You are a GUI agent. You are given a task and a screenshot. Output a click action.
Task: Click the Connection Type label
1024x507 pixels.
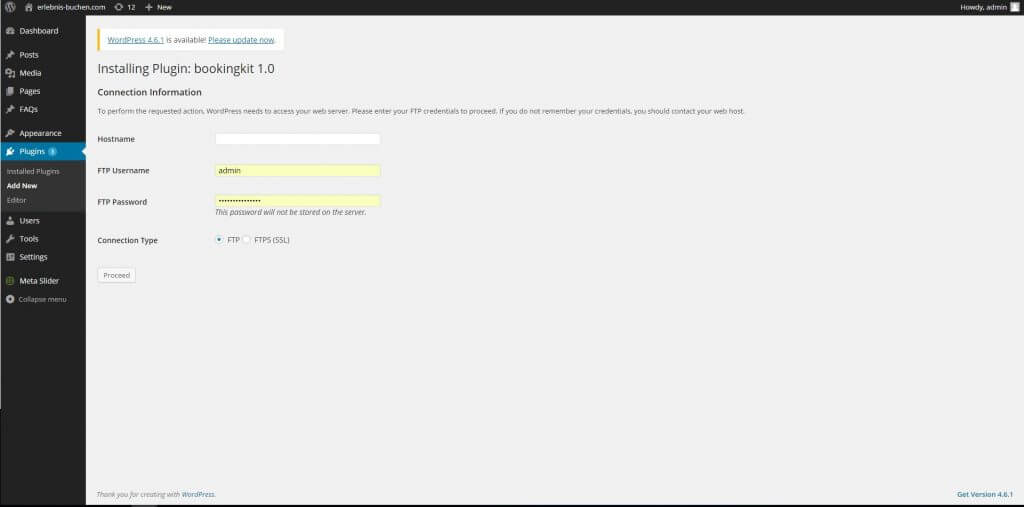point(127,240)
